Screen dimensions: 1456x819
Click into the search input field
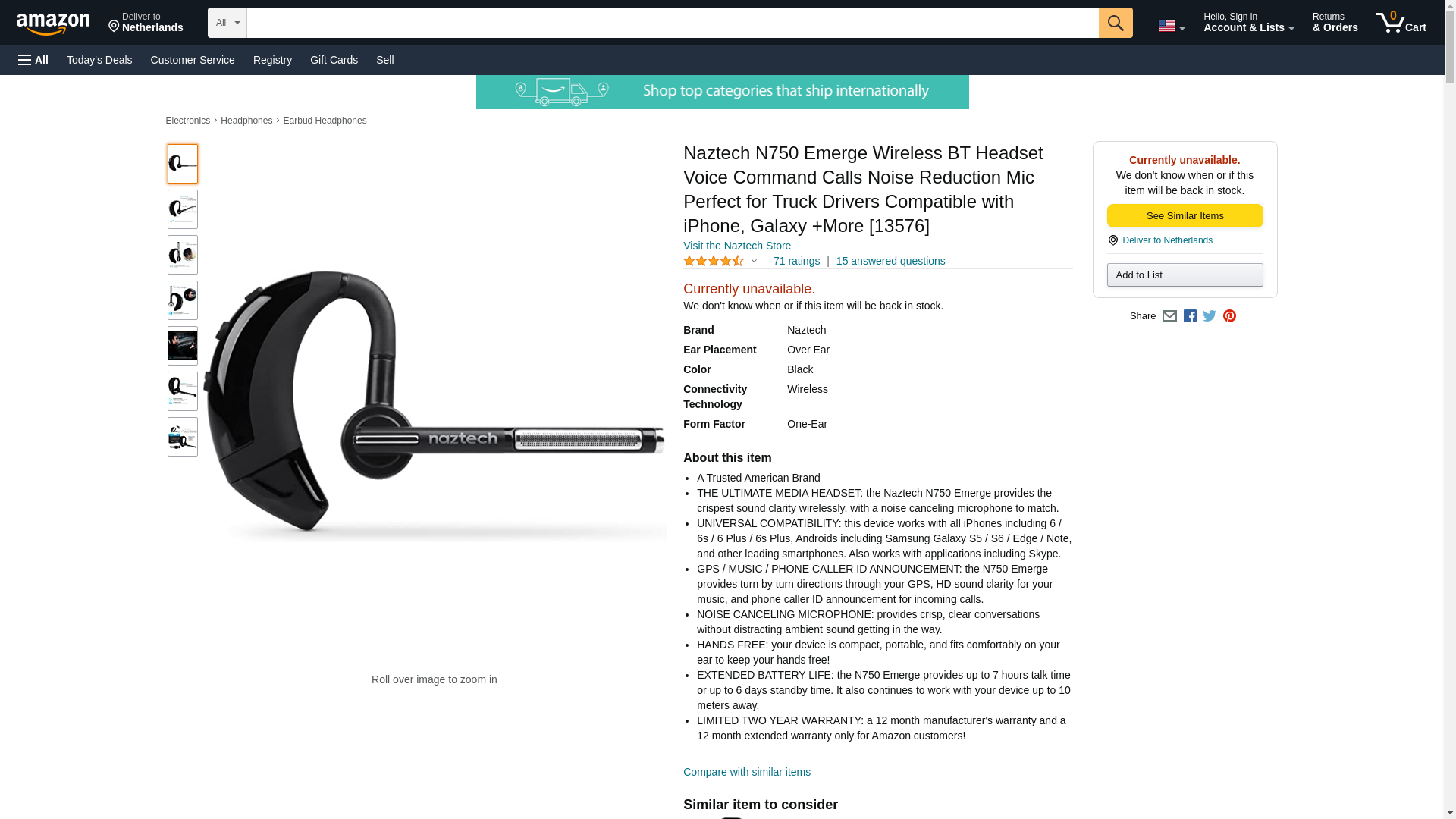click(x=673, y=23)
